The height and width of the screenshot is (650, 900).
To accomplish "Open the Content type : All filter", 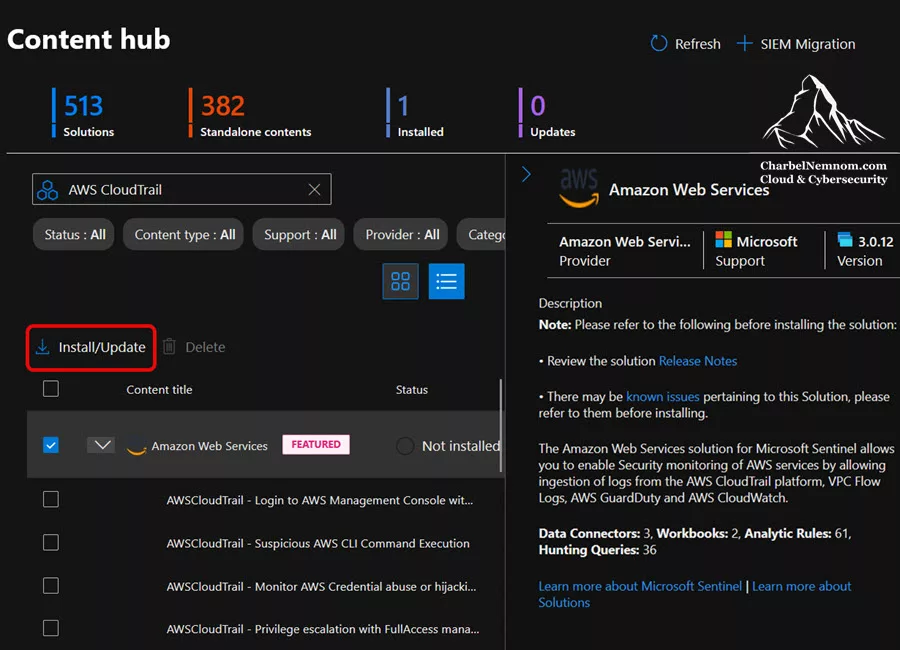I will (x=184, y=234).
